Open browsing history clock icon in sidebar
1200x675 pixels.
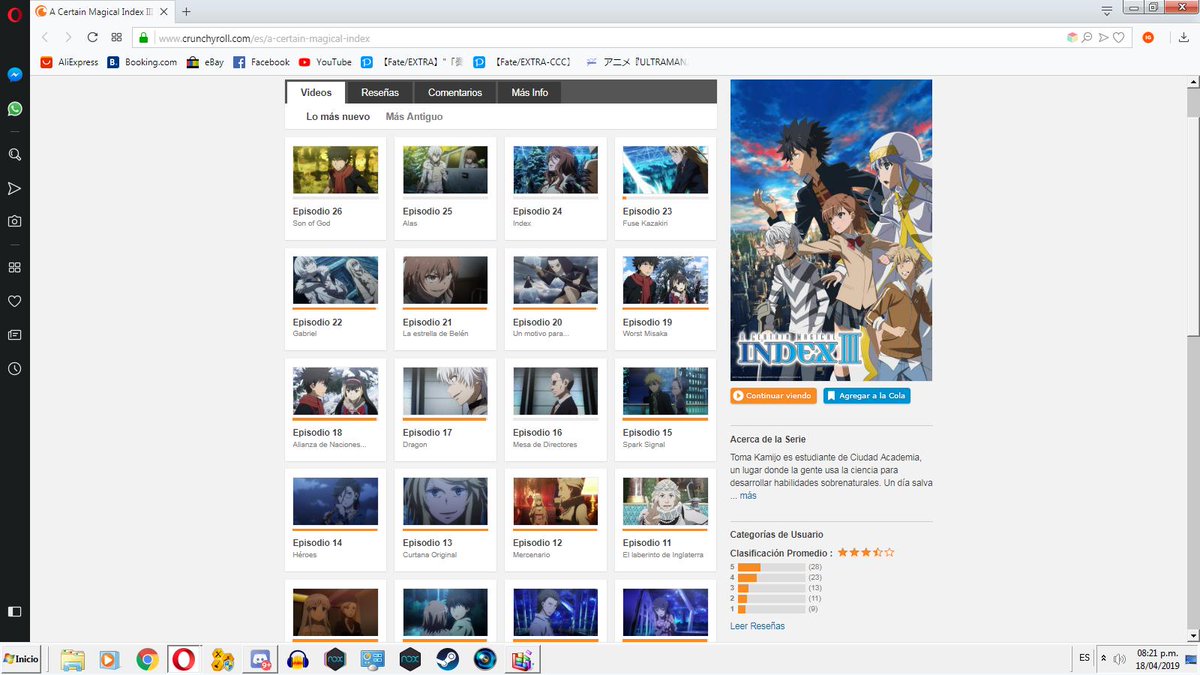click(15, 368)
